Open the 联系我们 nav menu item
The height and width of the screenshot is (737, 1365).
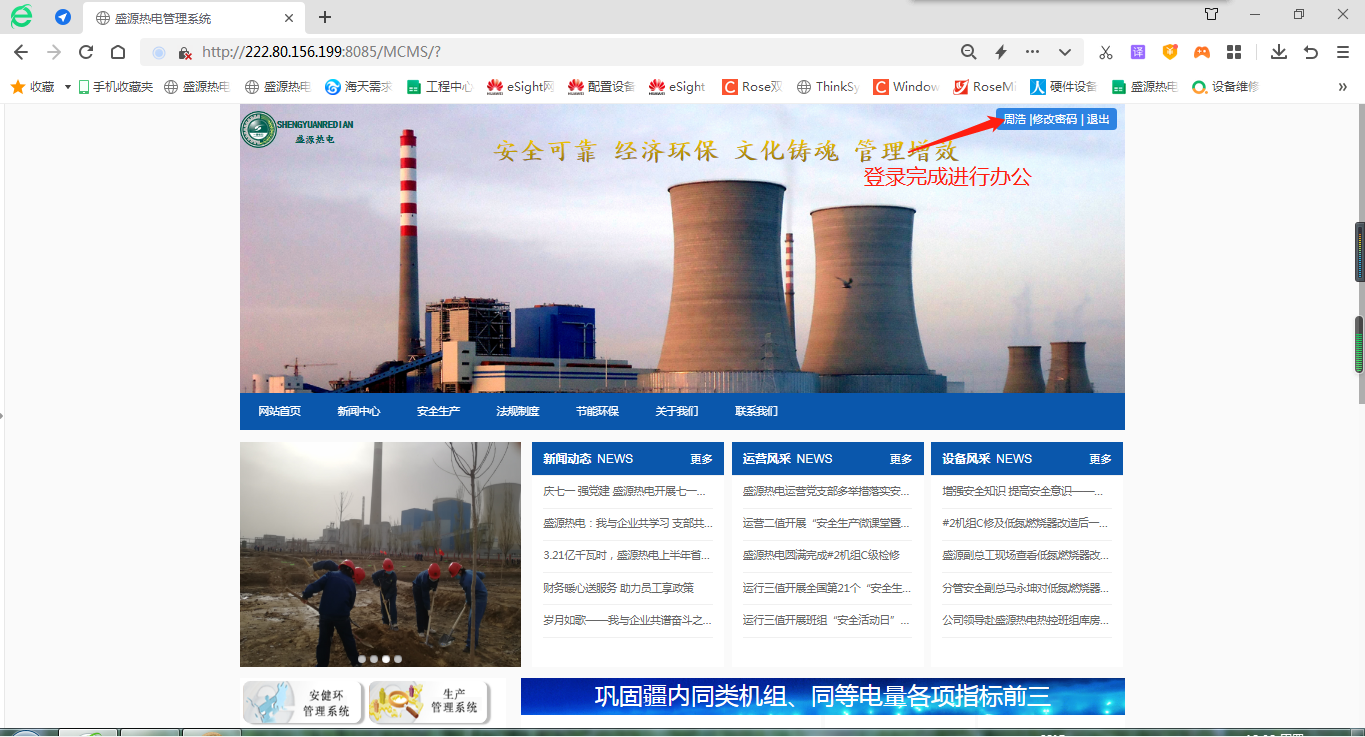pos(756,411)
